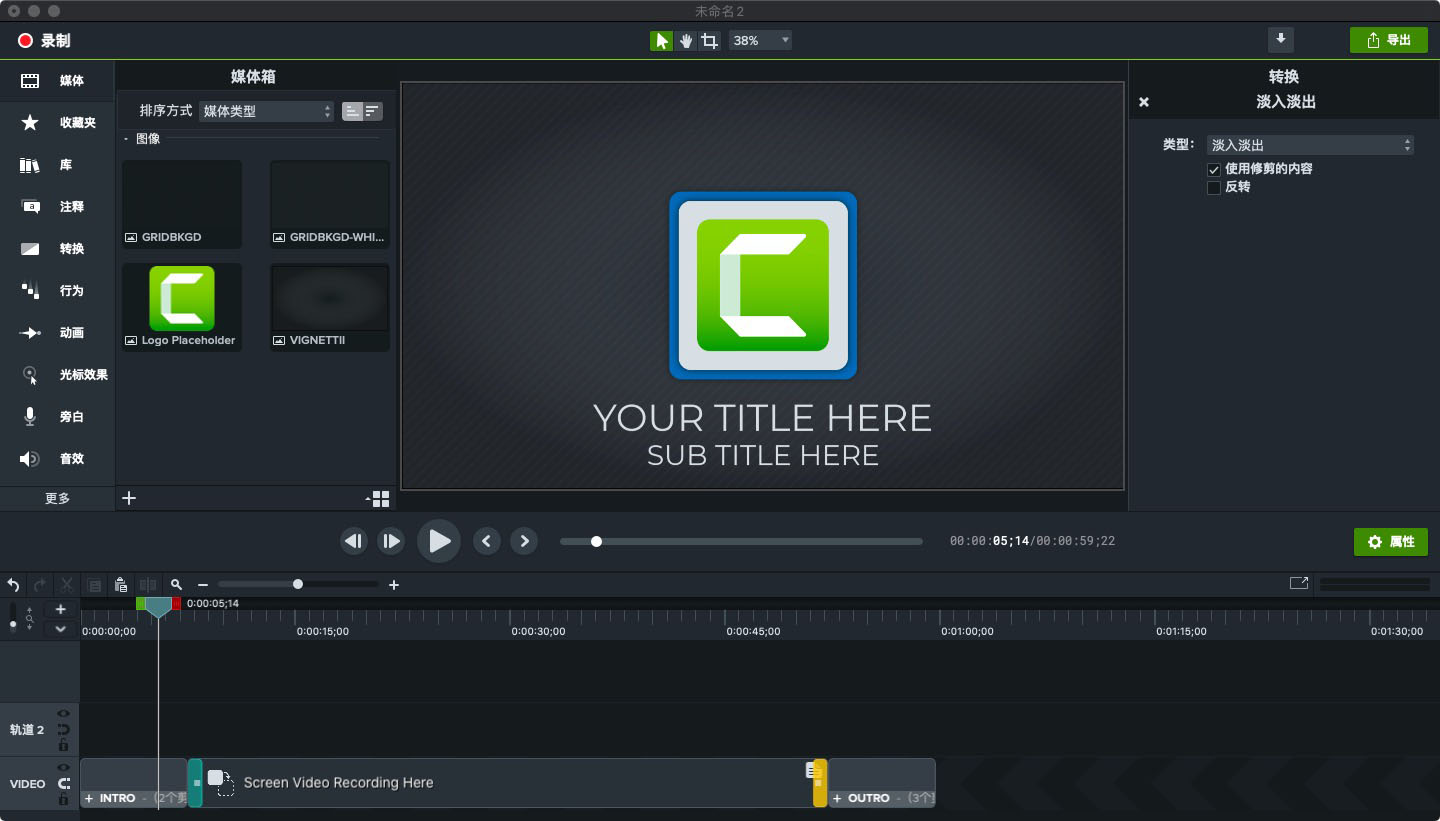This screenshot has height=821, width=1440.
Task: Enable the 反转 checkbox
Action: [x=1214, y=188]
